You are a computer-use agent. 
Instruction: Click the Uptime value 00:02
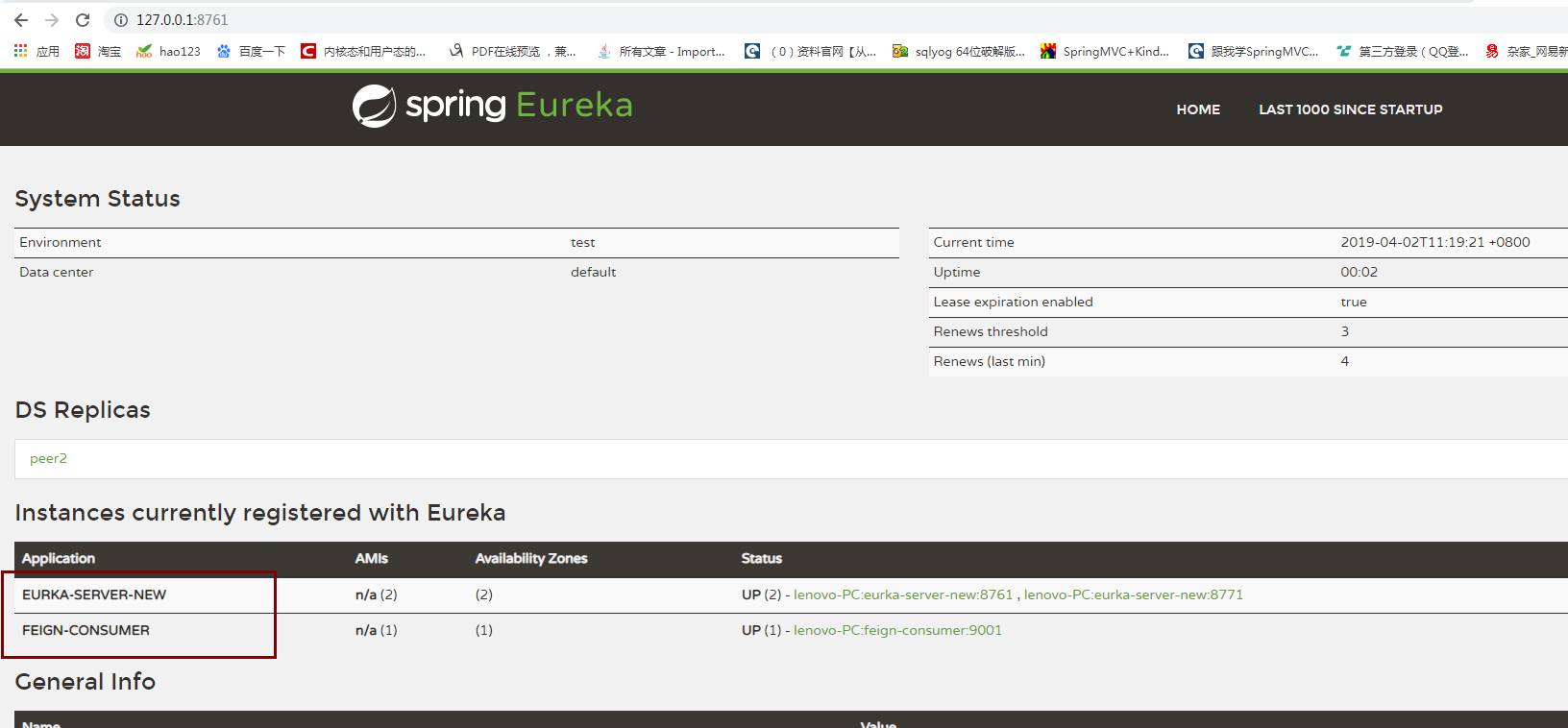1359,272
